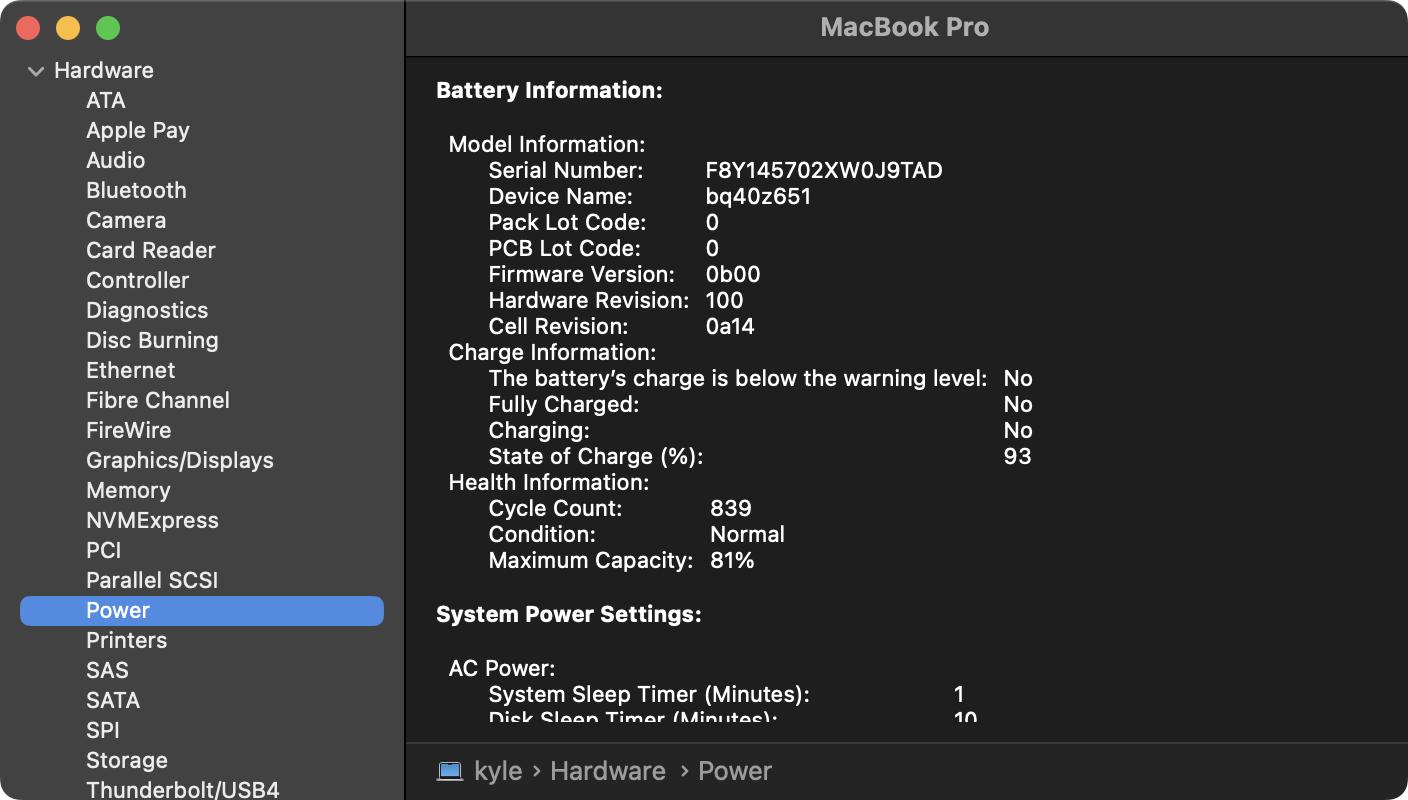Open Card Reader information
Screen dimensions: 1408x800
[x=151, y=250]
